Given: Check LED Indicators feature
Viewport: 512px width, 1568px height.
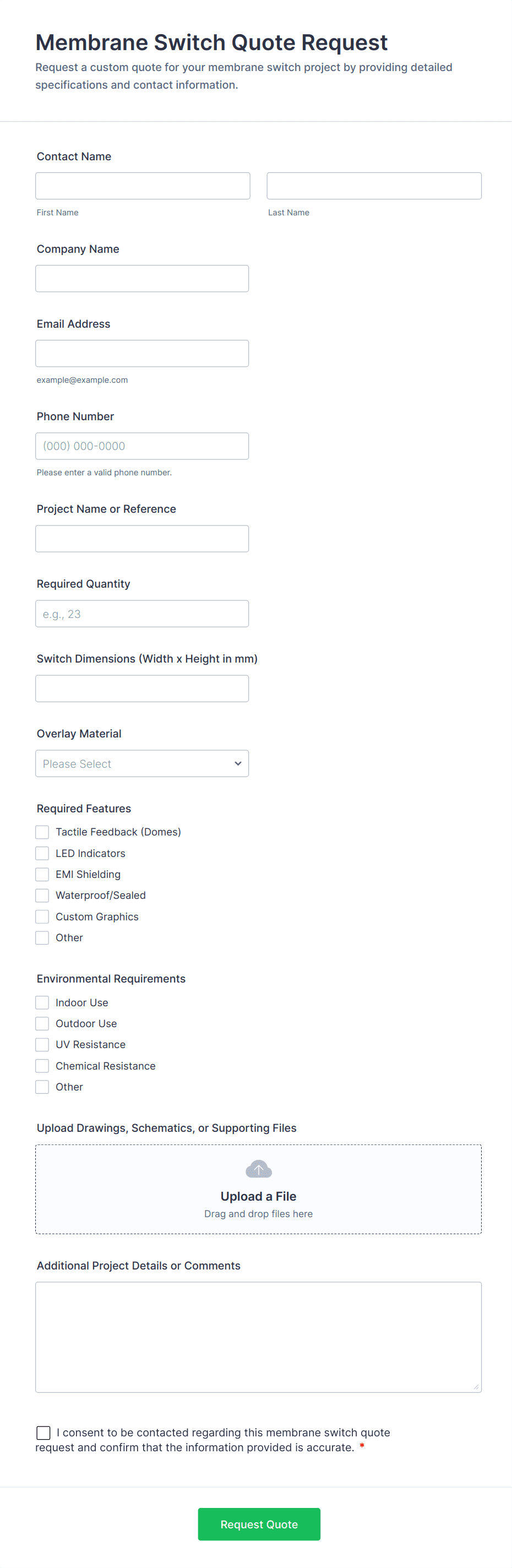Looking at the screenshot, I should [42, 853].
